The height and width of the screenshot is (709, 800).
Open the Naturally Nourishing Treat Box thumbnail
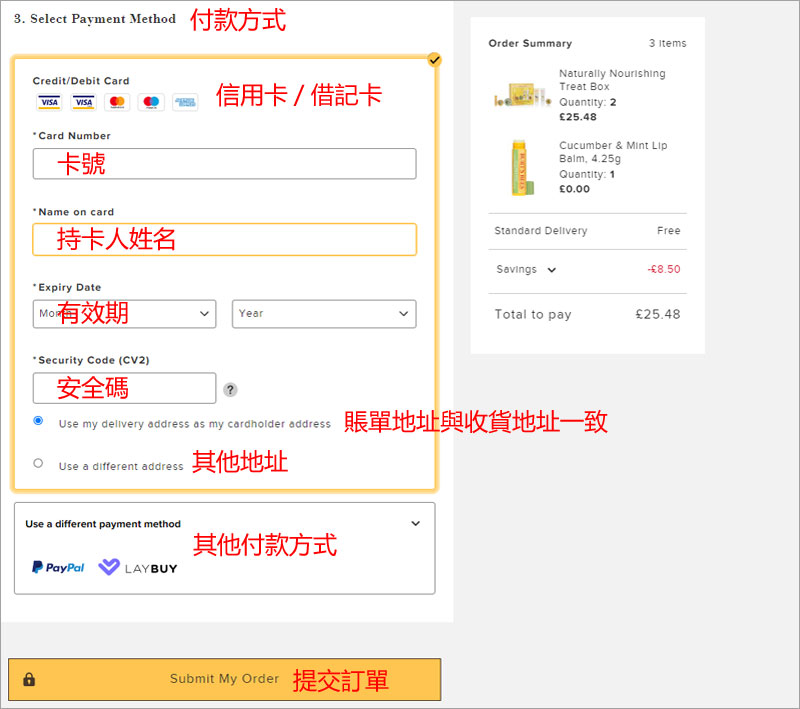(x=521, y=95)
